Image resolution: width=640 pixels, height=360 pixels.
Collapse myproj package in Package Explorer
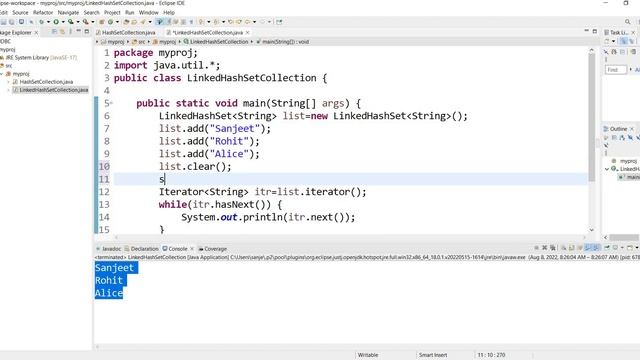pos(2,74)
